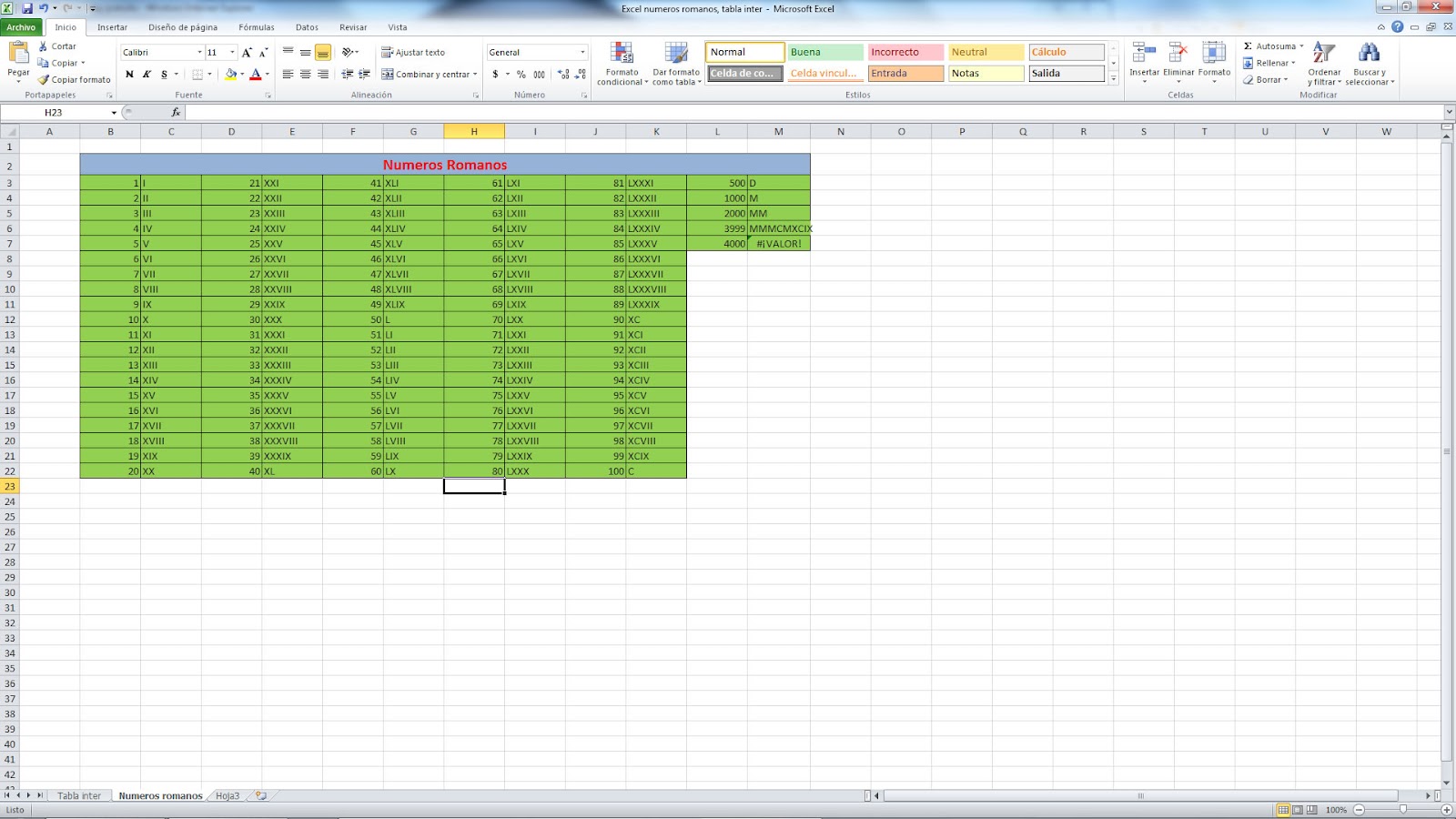Click the Insertar cells icon

pos(1144,53)
